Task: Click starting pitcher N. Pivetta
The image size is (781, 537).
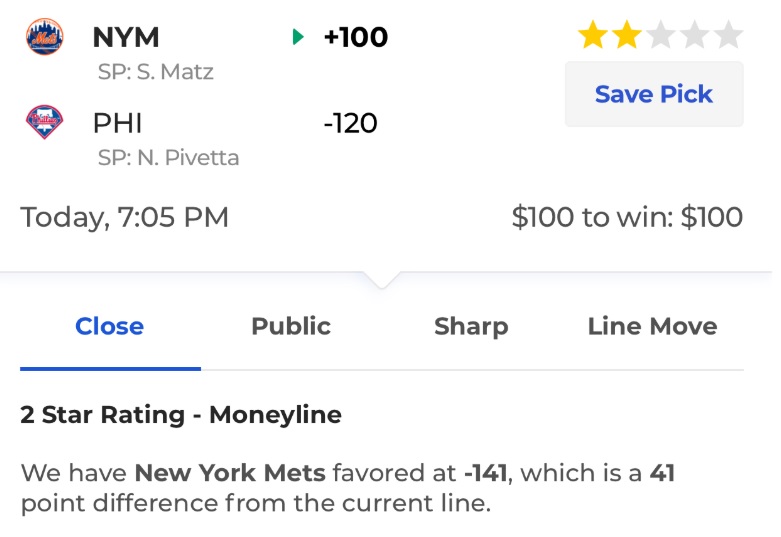Action: 168,157
